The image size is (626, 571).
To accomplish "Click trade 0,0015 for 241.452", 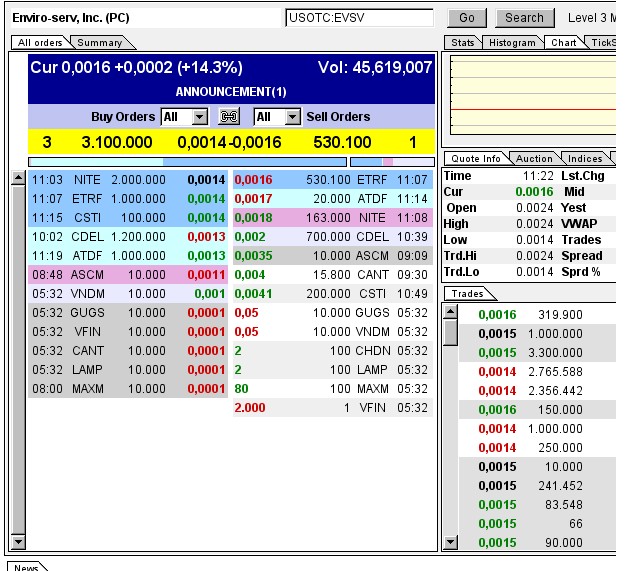I will pos(537,486).
